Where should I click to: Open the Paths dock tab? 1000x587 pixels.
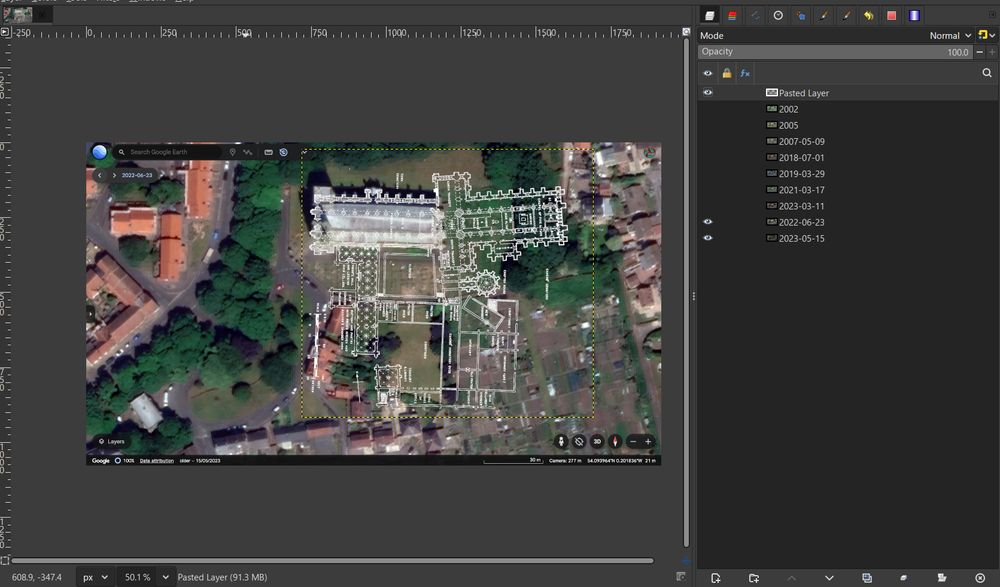tap(755, 15)
